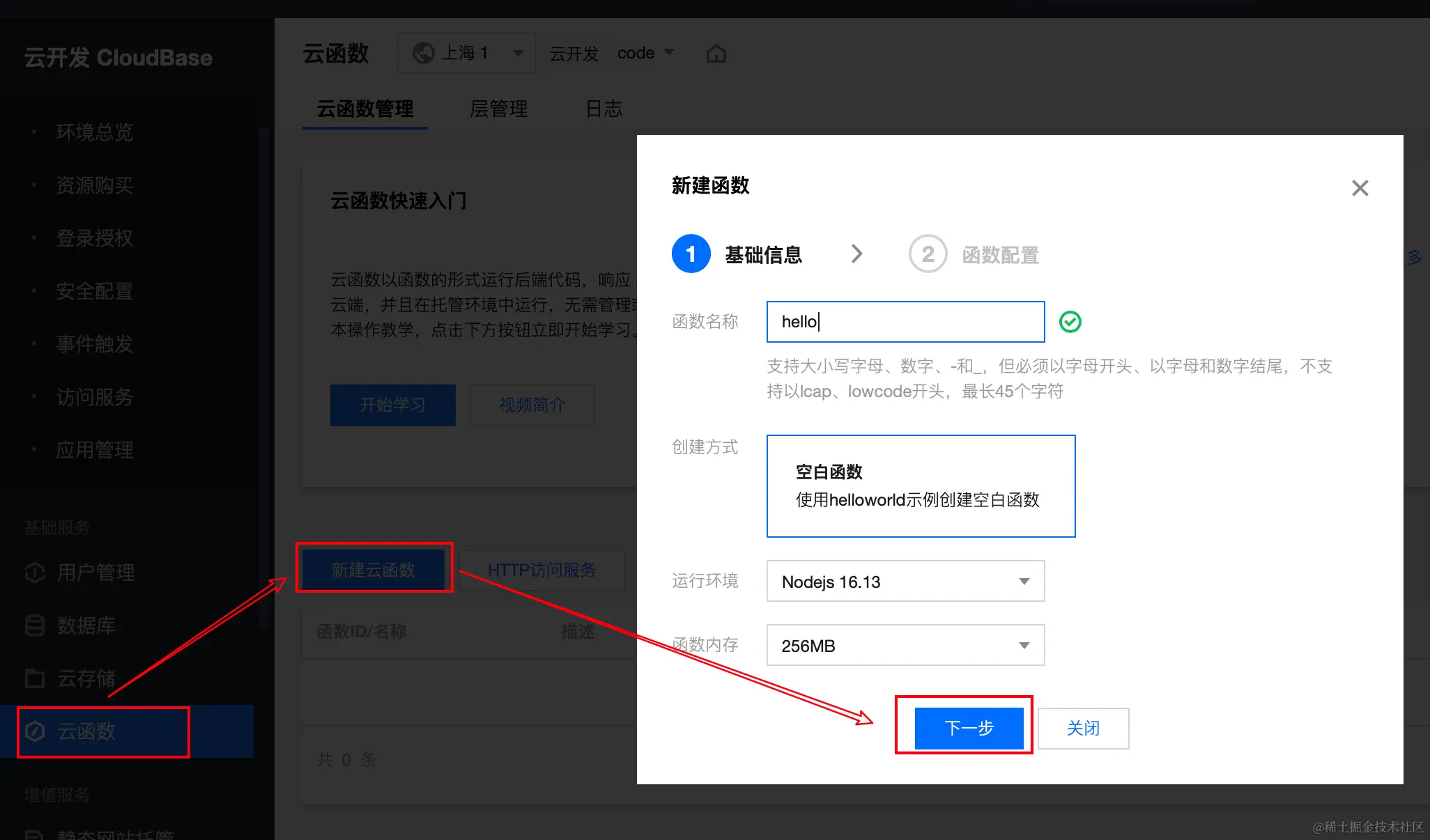Open the 256MB function memory dropdown
Viewport: 1430px width, 840px height.
point(905,646)
